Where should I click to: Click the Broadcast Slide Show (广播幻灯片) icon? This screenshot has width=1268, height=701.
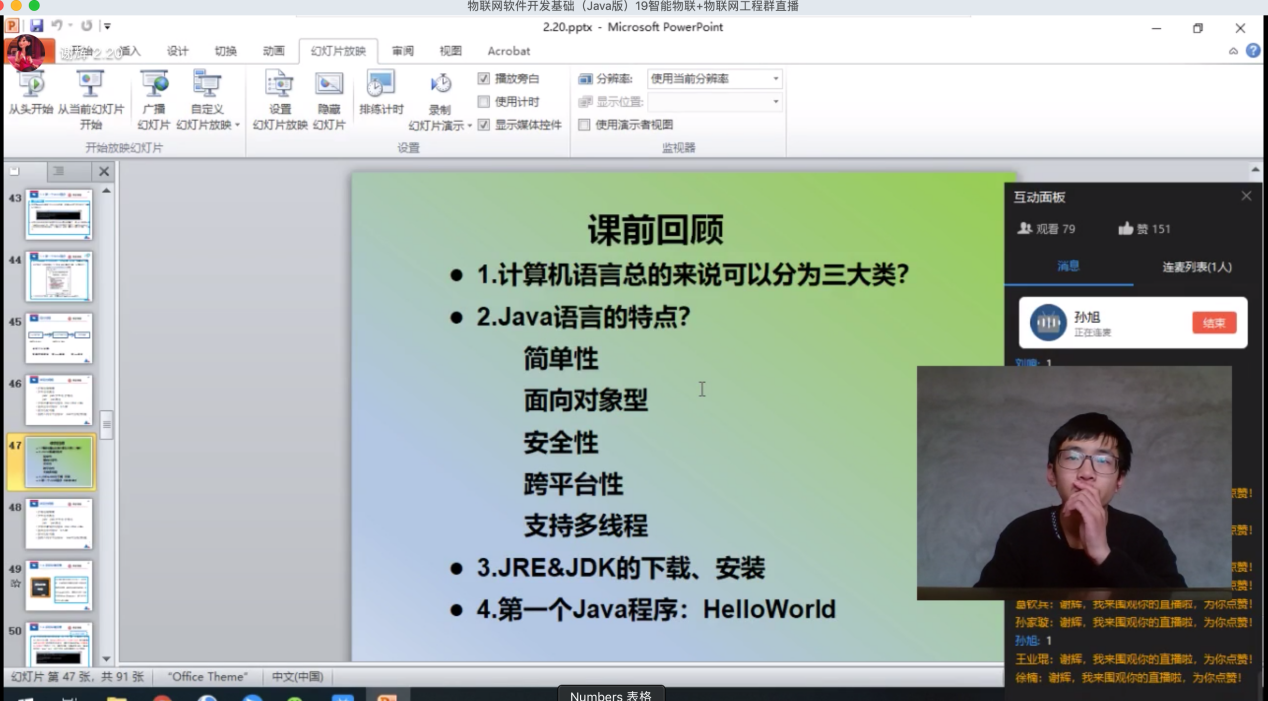(x=154, y=92)
